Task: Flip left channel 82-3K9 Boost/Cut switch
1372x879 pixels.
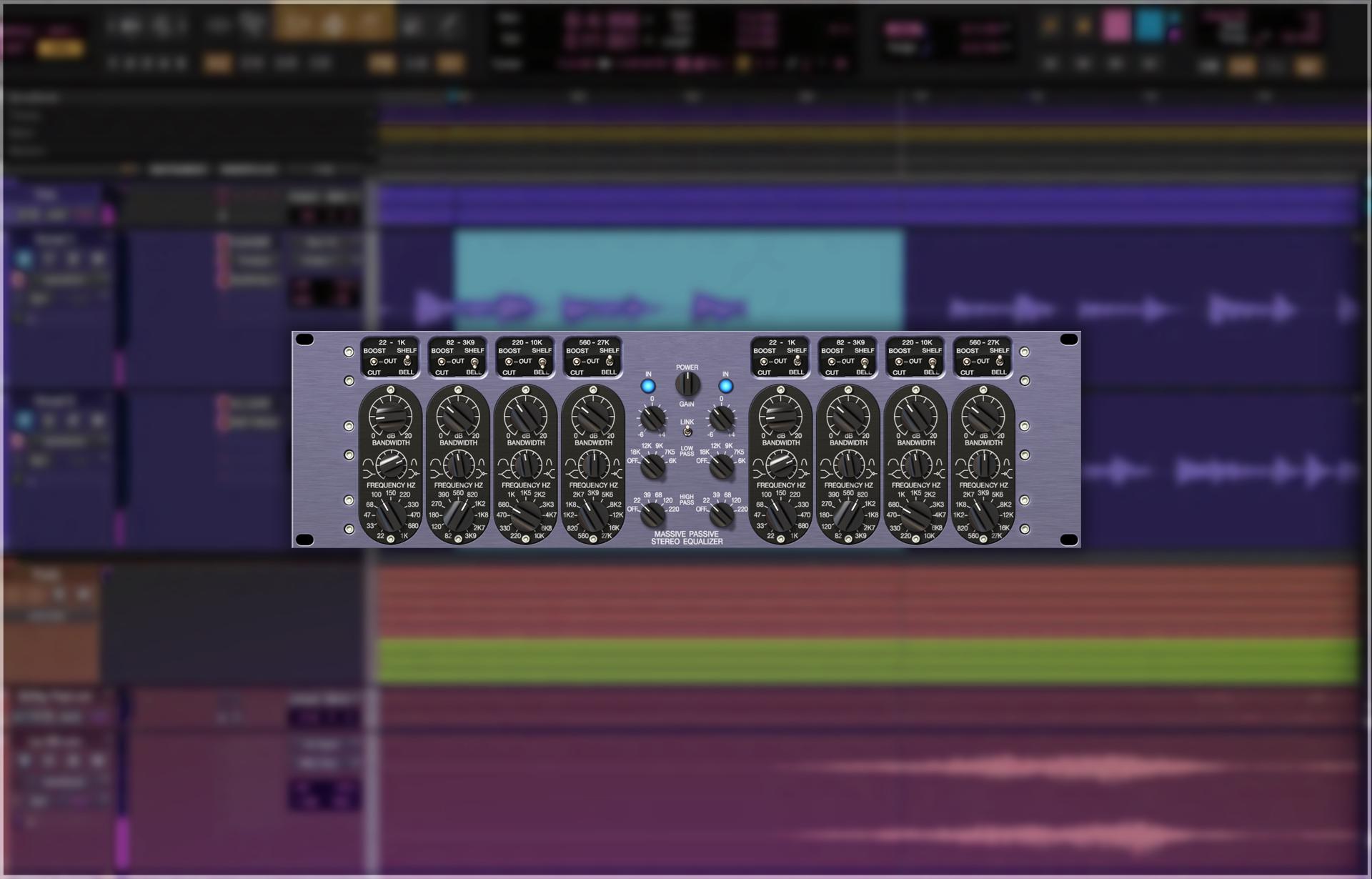Action: (x=442, y=362)
